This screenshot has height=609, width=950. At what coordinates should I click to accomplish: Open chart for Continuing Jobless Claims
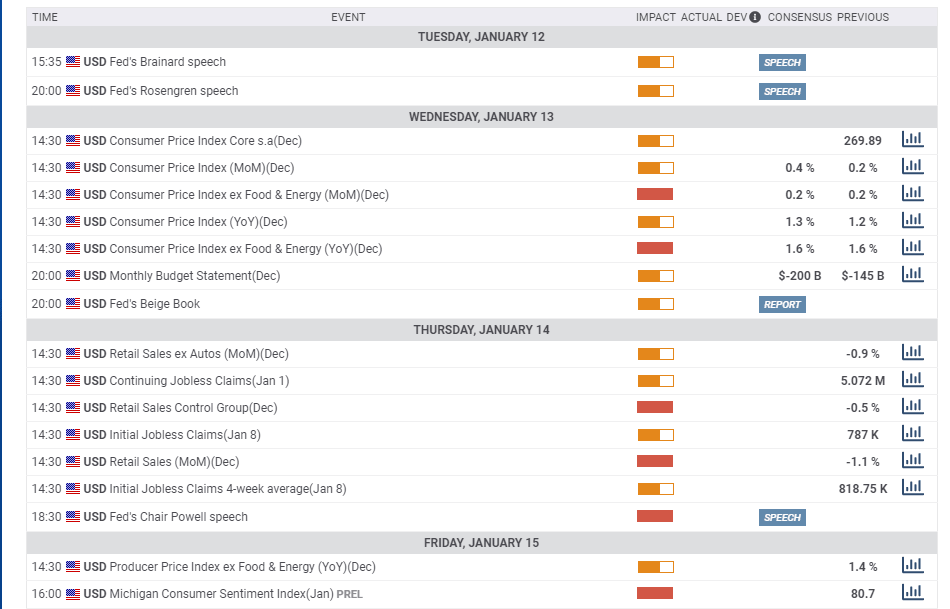[x=912, y=380]
